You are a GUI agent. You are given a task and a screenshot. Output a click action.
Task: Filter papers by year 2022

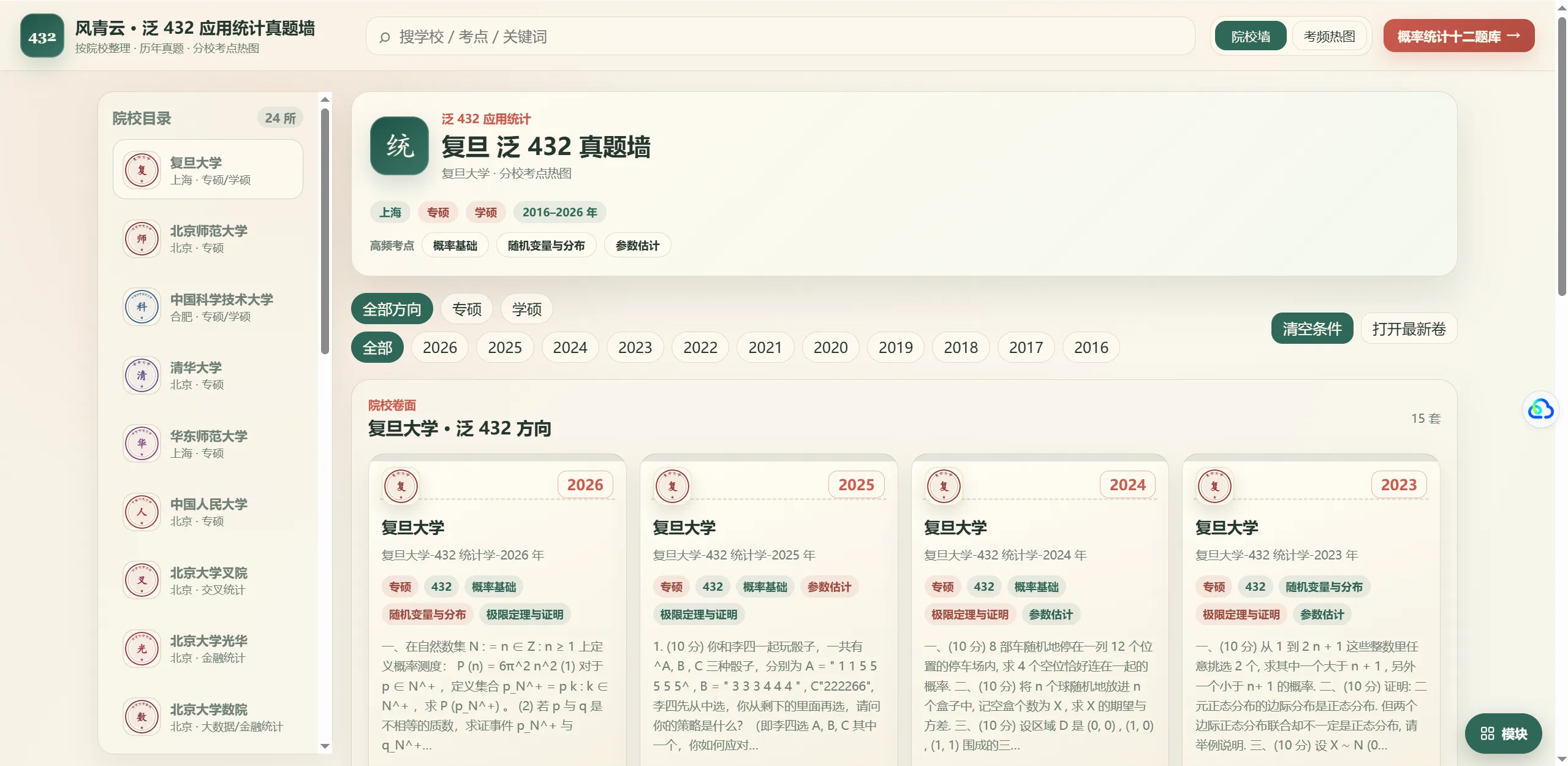tap(700, 347)
